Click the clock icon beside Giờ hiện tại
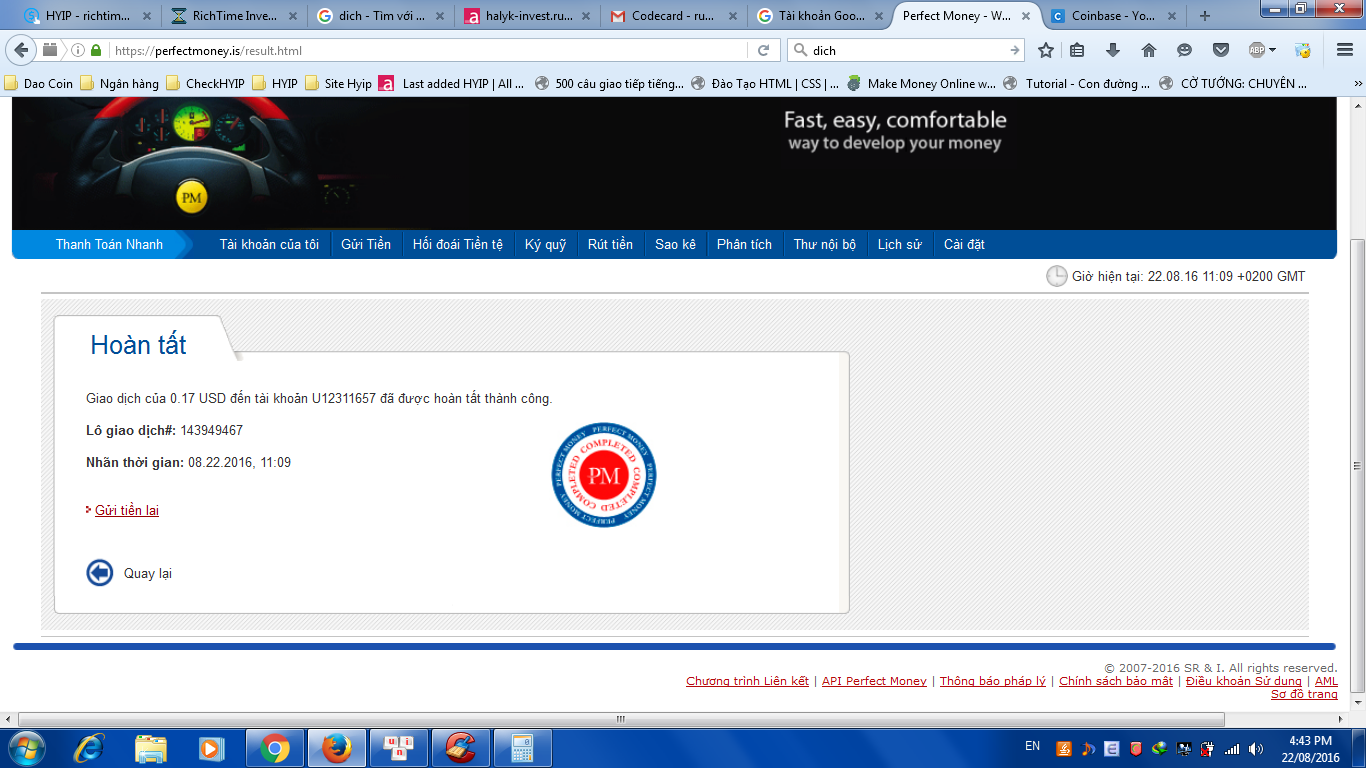Viewport: 1366px width, 768px height. click(1057, 276)
